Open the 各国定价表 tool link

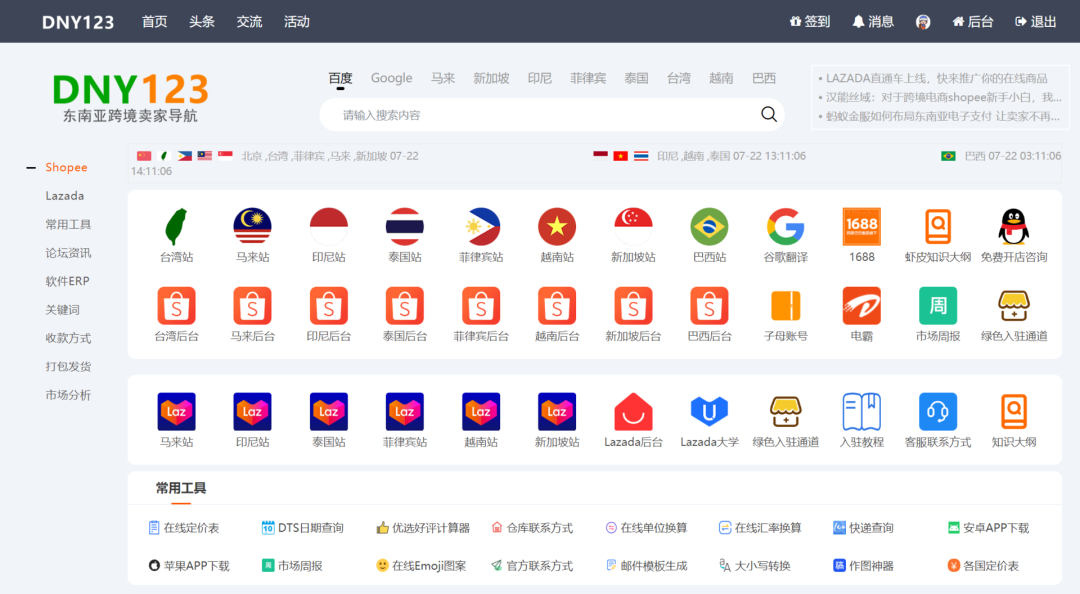pyautogui.click(x=983, y=566)
